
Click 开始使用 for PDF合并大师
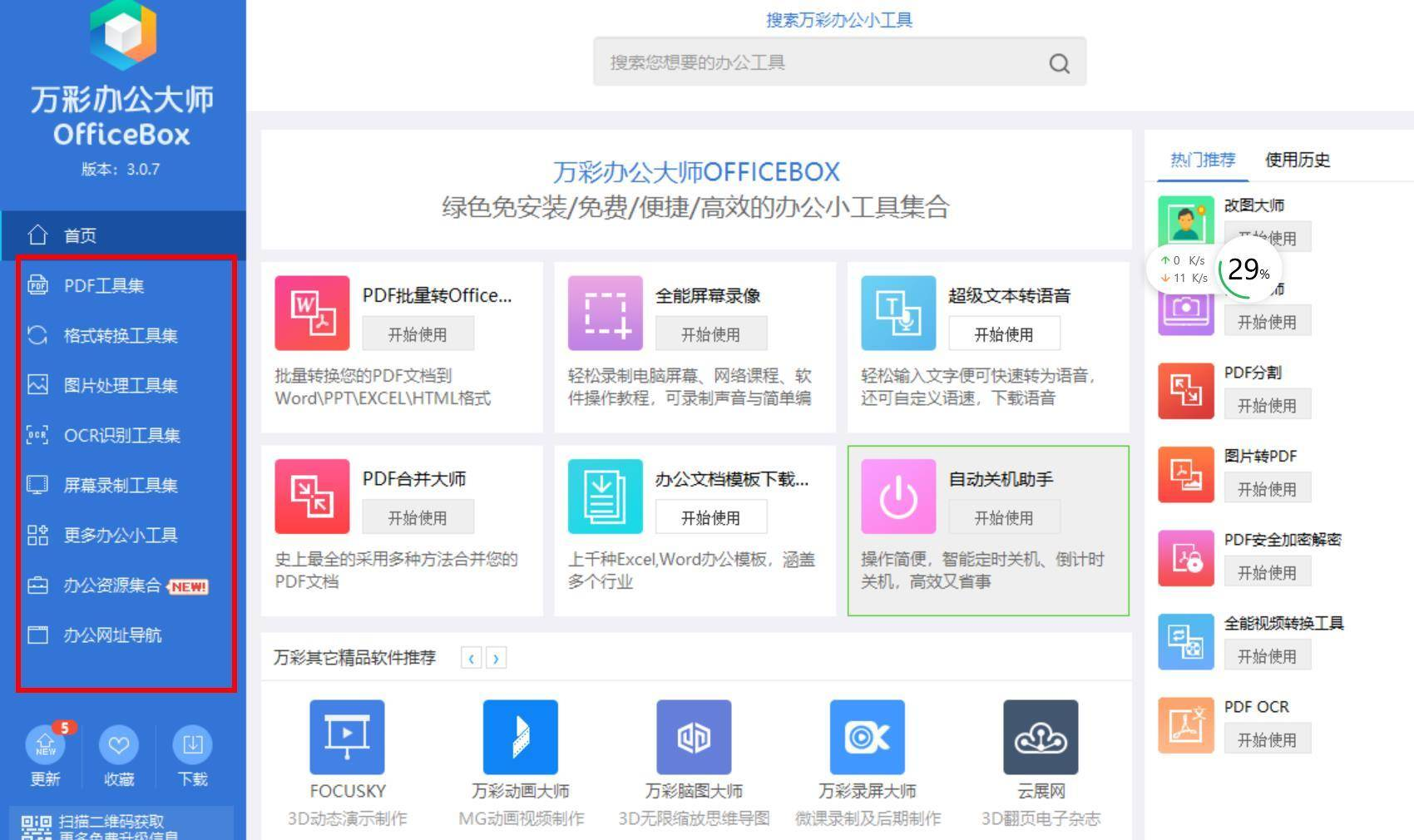coord(418,517)
